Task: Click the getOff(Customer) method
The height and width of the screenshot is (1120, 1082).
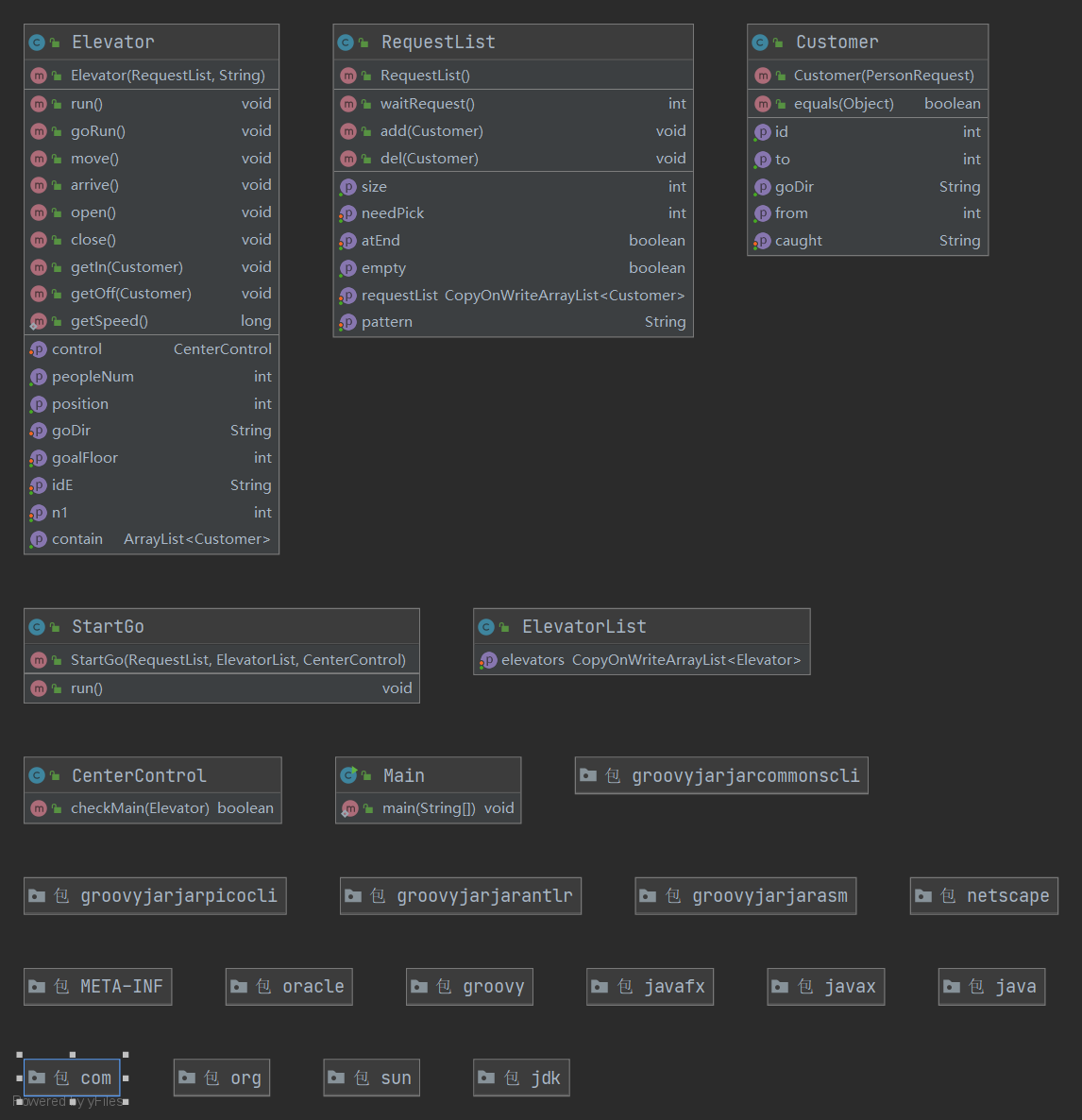Action: [151, 294]
